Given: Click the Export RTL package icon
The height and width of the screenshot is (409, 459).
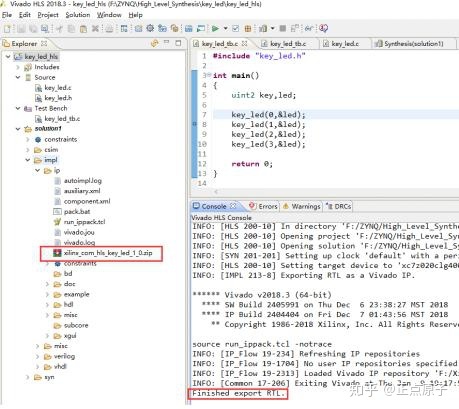Looking at the screenshot, I should (x=248, y=29).
